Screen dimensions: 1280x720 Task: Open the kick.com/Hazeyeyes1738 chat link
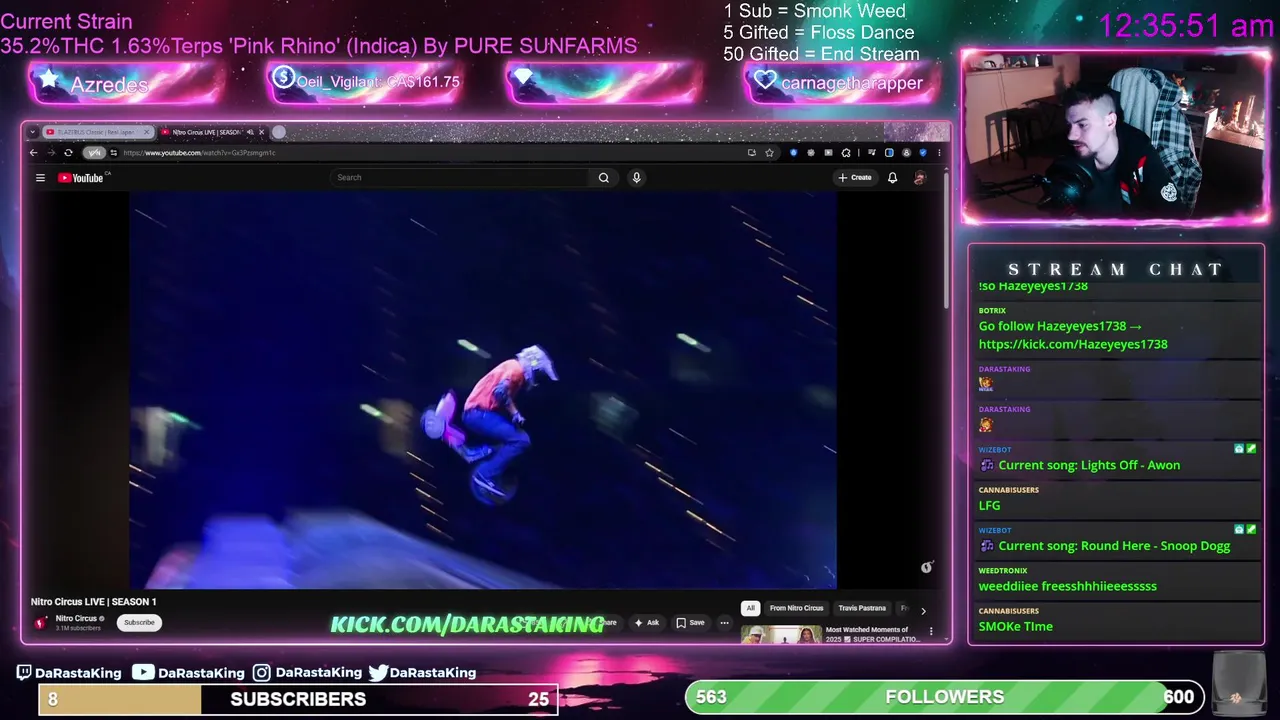click(1073, 344)
